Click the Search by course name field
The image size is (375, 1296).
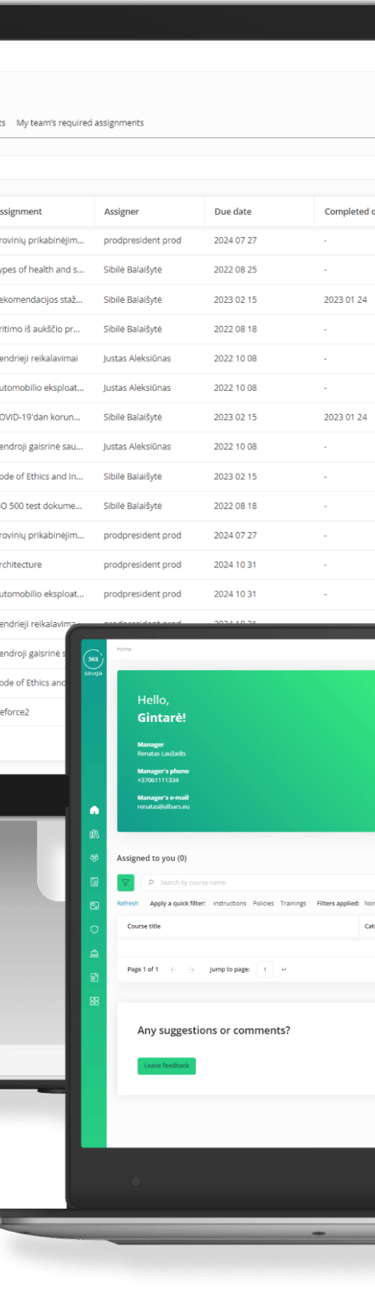pos(258,882)
